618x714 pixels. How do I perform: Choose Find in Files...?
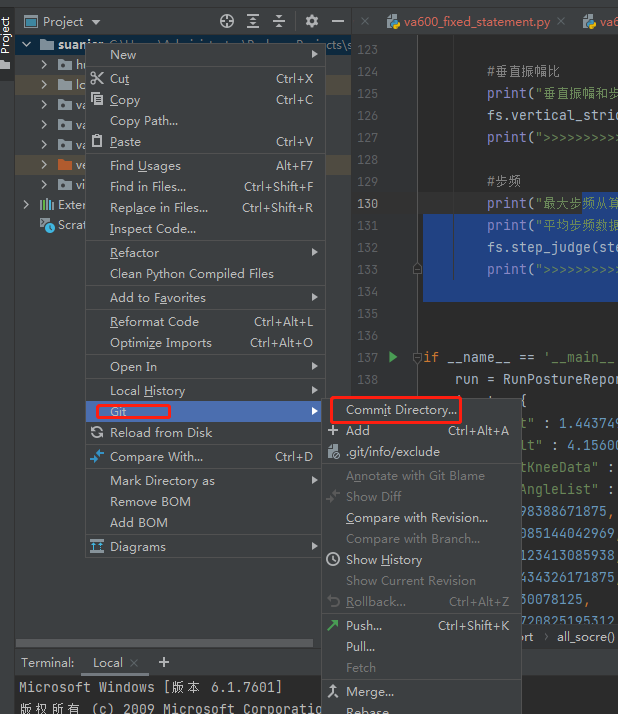point(205,187)
